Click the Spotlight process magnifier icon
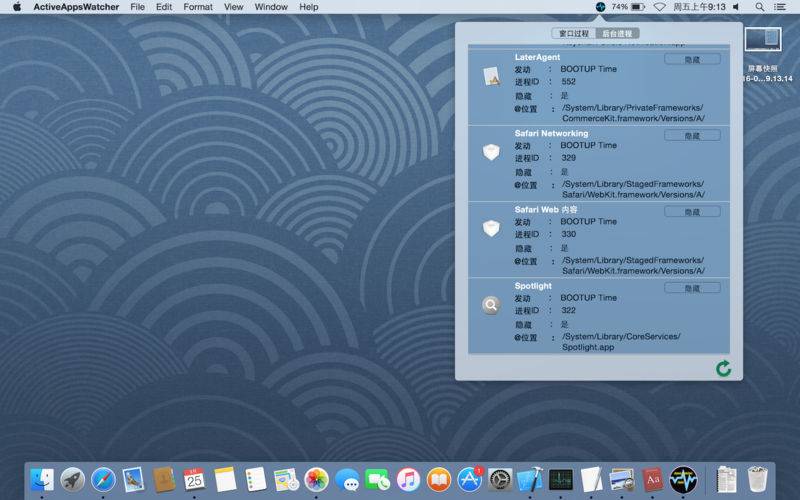The image size is (800, 500). (490, 306)
